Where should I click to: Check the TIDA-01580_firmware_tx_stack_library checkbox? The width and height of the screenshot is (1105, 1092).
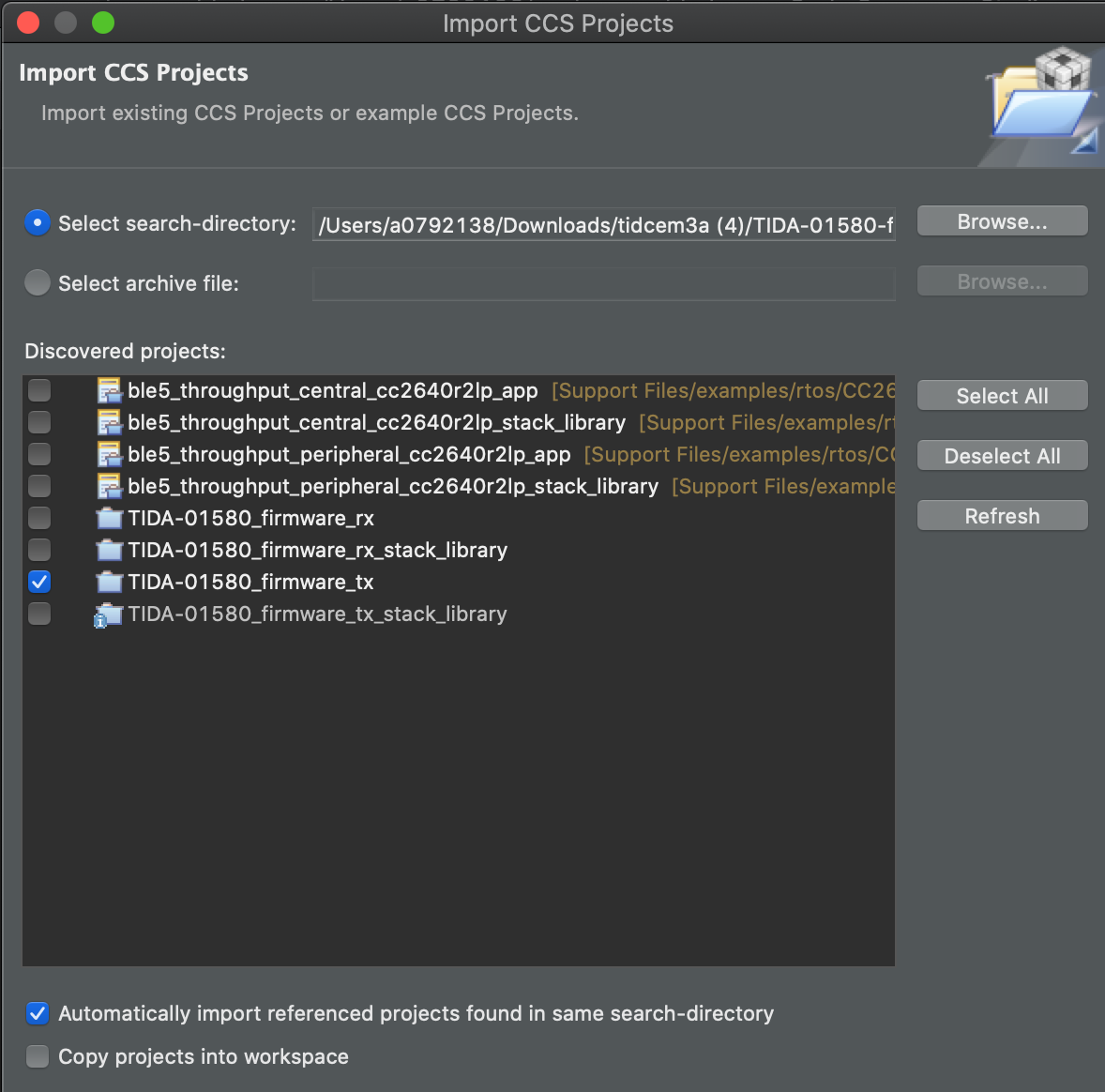click(39, 614)
